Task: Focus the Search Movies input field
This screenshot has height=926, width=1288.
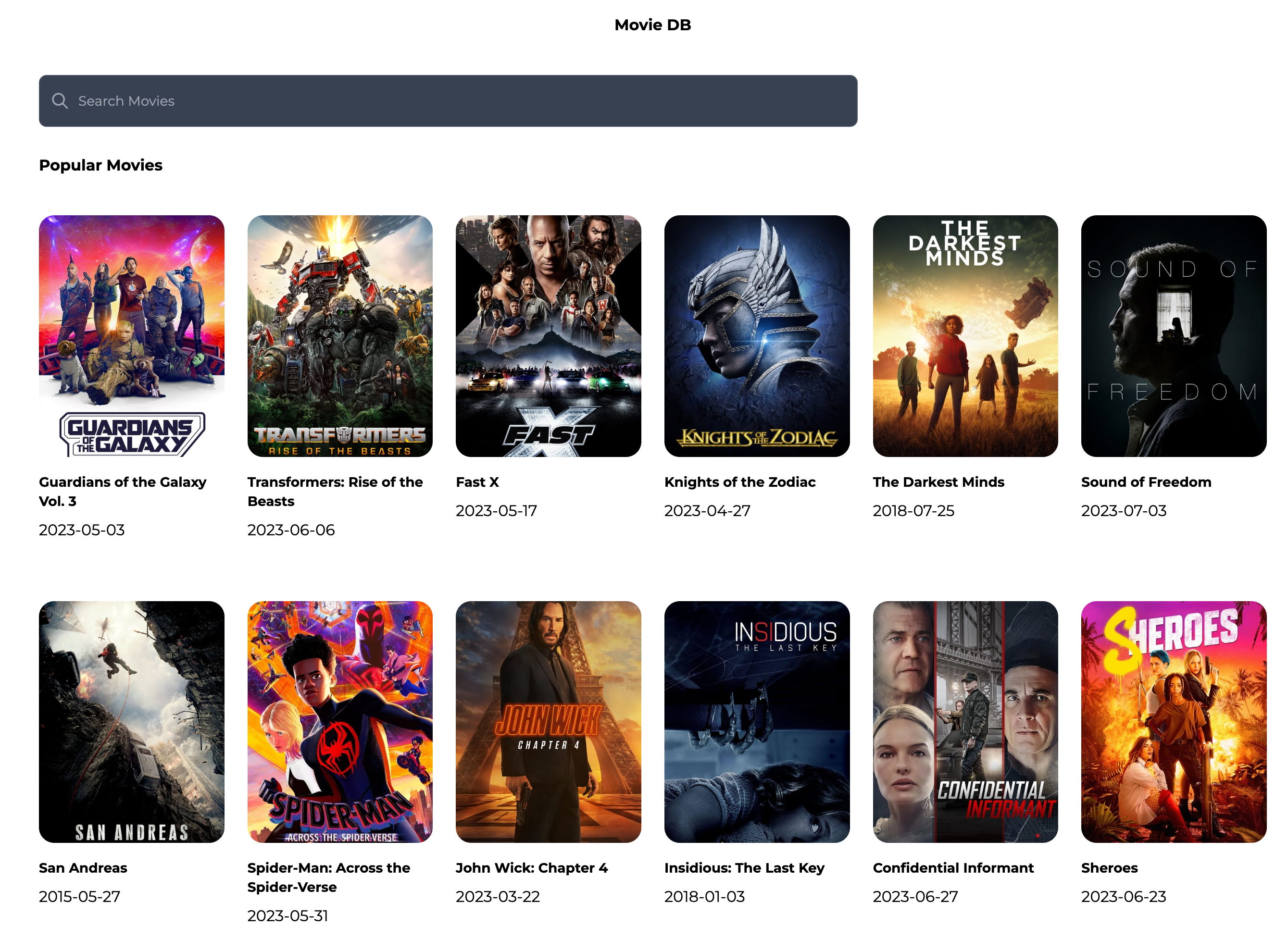Action: (448, 101)
